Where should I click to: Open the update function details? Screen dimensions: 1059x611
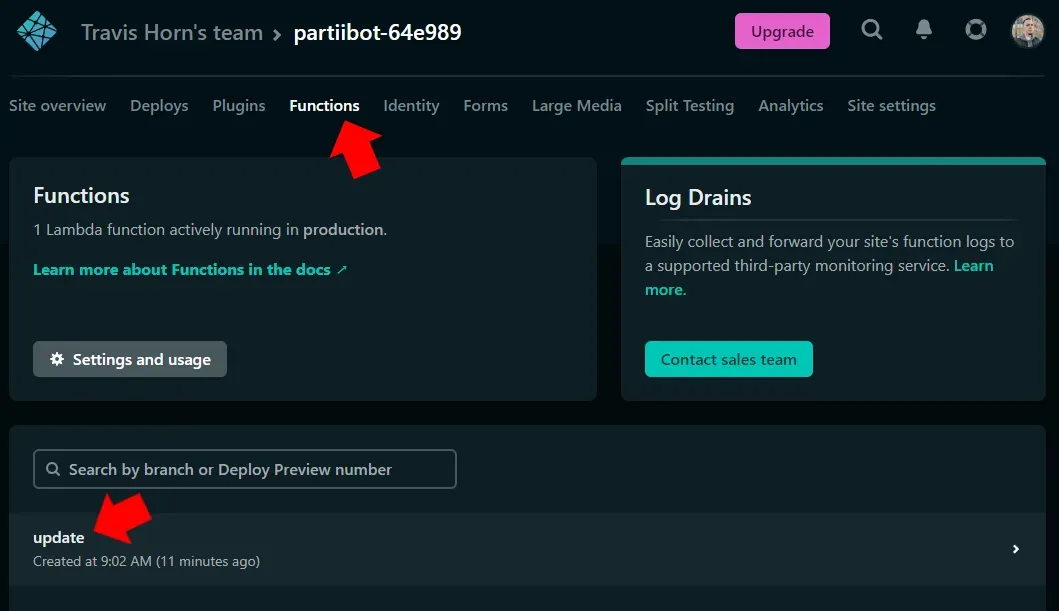pos(58,537)
